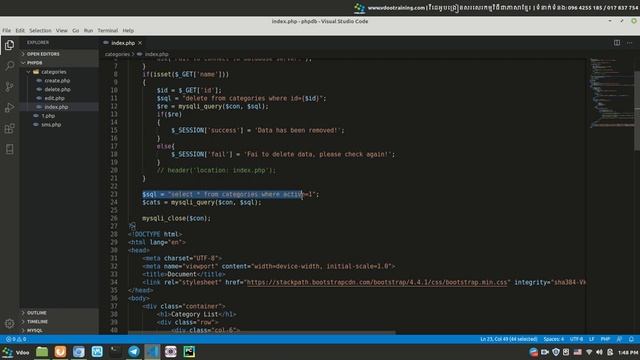Click the code minimap overview
The width and height of the screenshot is (640, 360).
[x=611, y=93]
